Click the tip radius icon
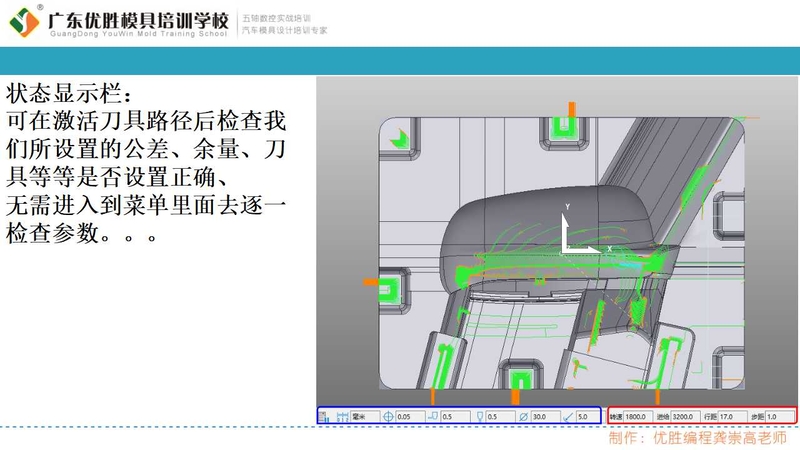The width and height of the screenshot is (800, 450). click(x=568, y=417)
